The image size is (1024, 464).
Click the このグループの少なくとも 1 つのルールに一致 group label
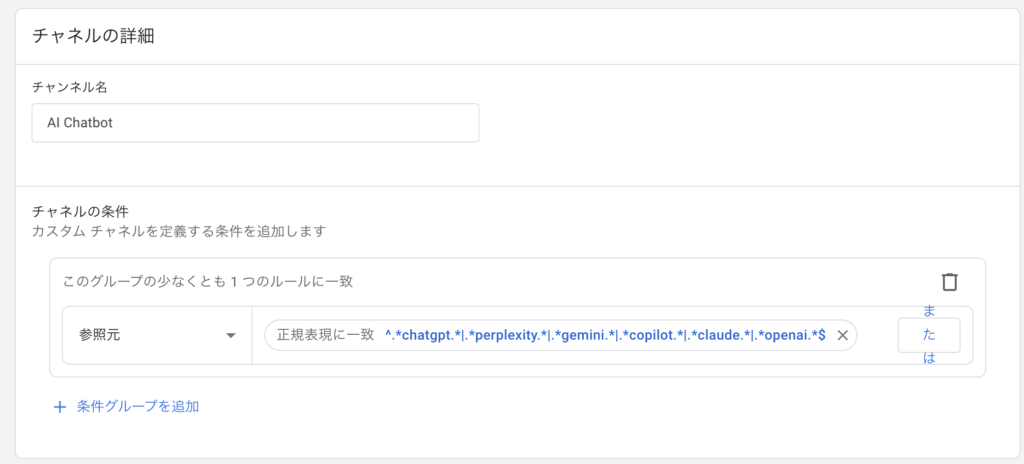click(x=207, y=282)
